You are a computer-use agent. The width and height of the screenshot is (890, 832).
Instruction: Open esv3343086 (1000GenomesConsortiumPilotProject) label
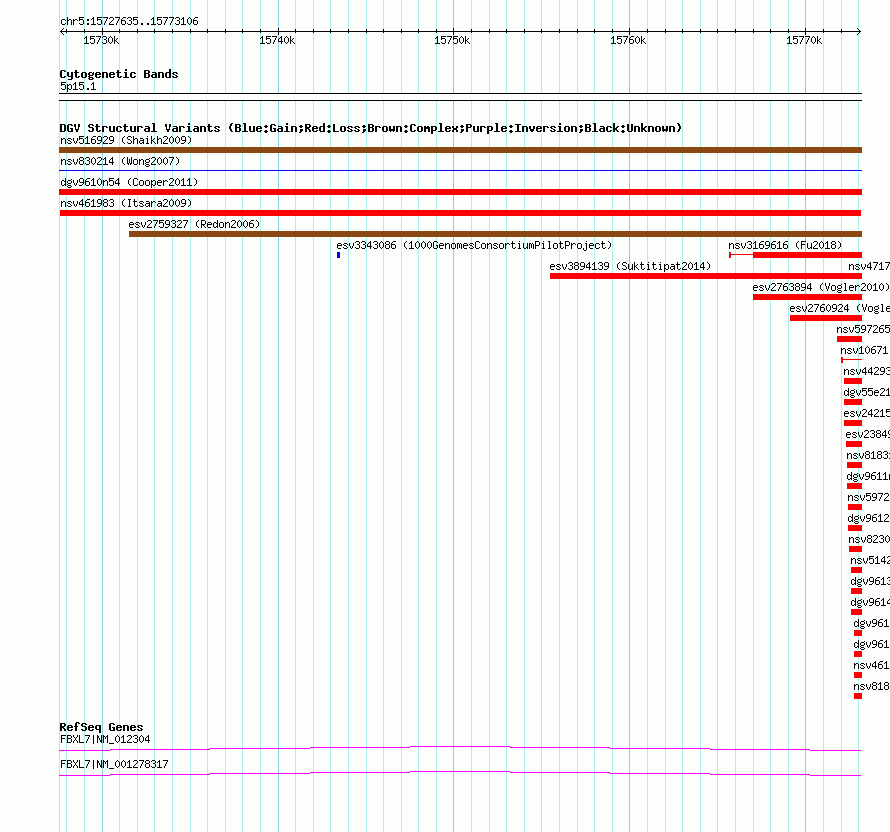[x=474, y=245]
